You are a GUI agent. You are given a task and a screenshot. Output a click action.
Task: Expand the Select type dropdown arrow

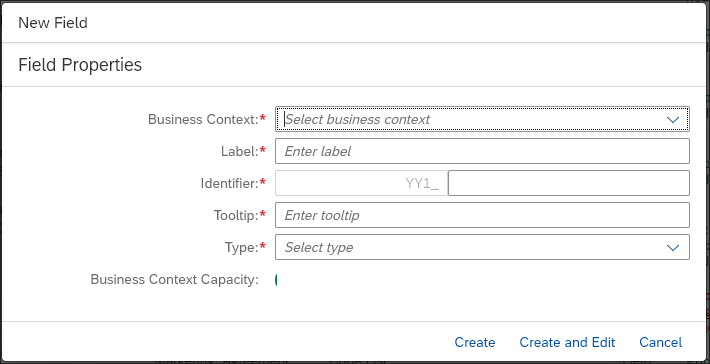(x=673, y=247)
